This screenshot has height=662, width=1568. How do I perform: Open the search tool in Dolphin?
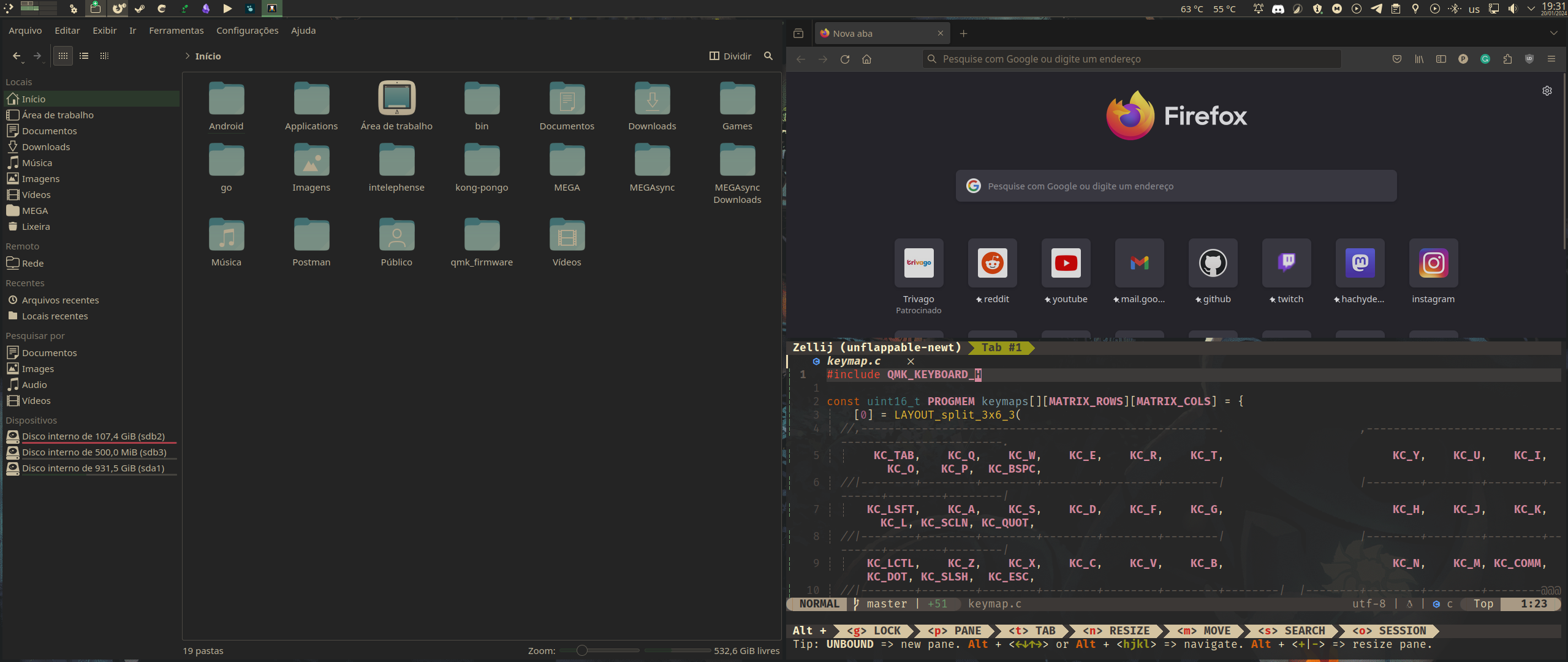pos(768,56)
